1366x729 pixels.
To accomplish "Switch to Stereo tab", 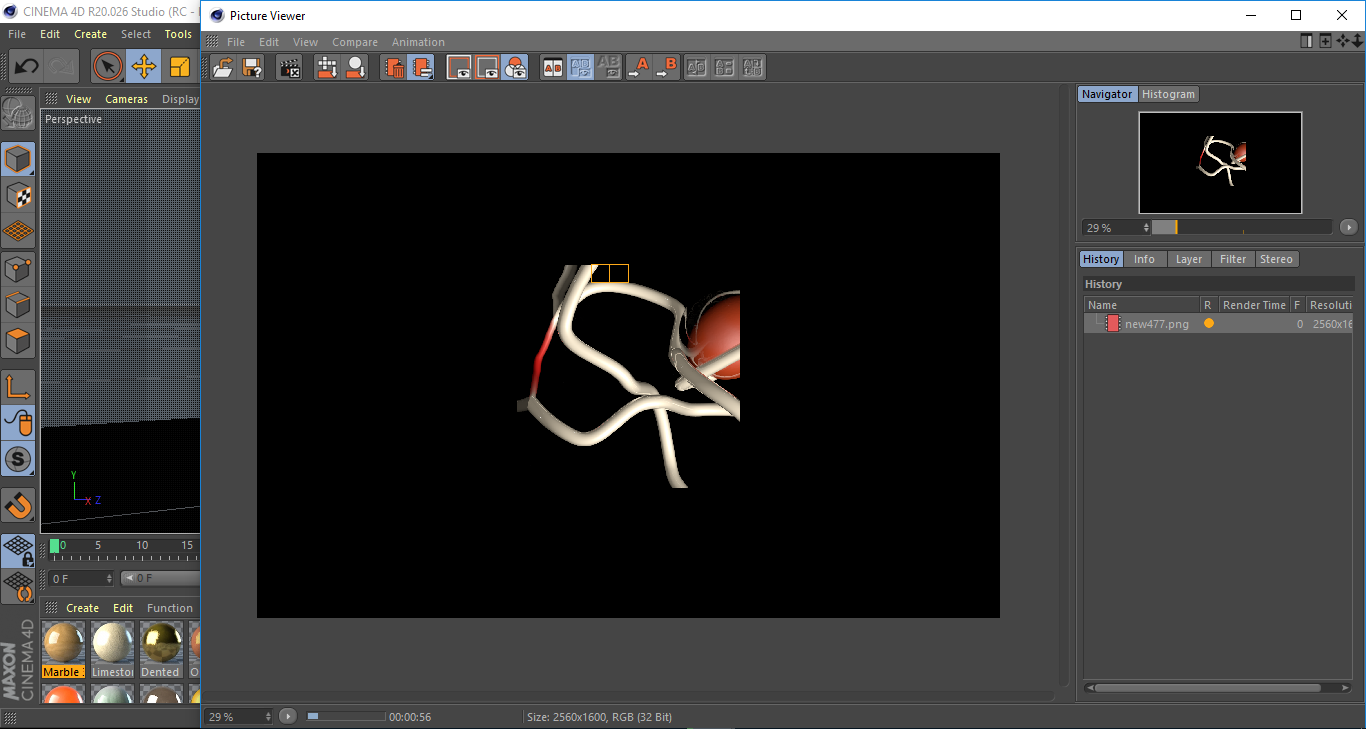I will pos(1276,259).
